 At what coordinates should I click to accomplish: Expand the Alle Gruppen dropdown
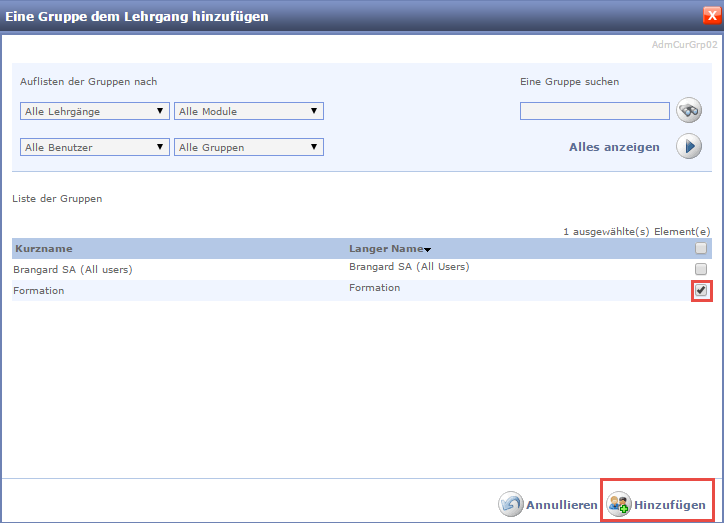coord(248,147)
